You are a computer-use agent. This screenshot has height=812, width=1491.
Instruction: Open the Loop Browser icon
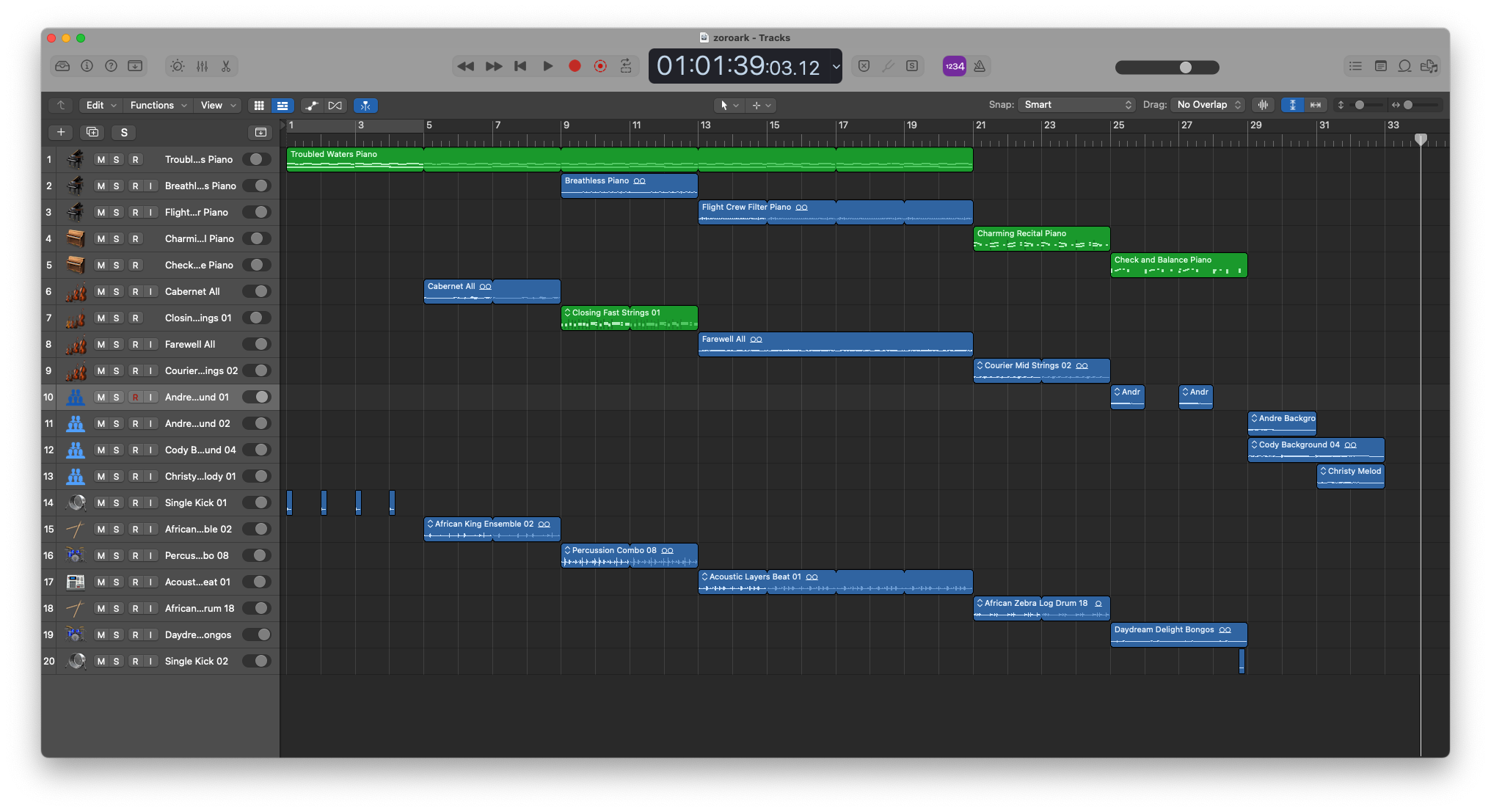click(1404, 66)
